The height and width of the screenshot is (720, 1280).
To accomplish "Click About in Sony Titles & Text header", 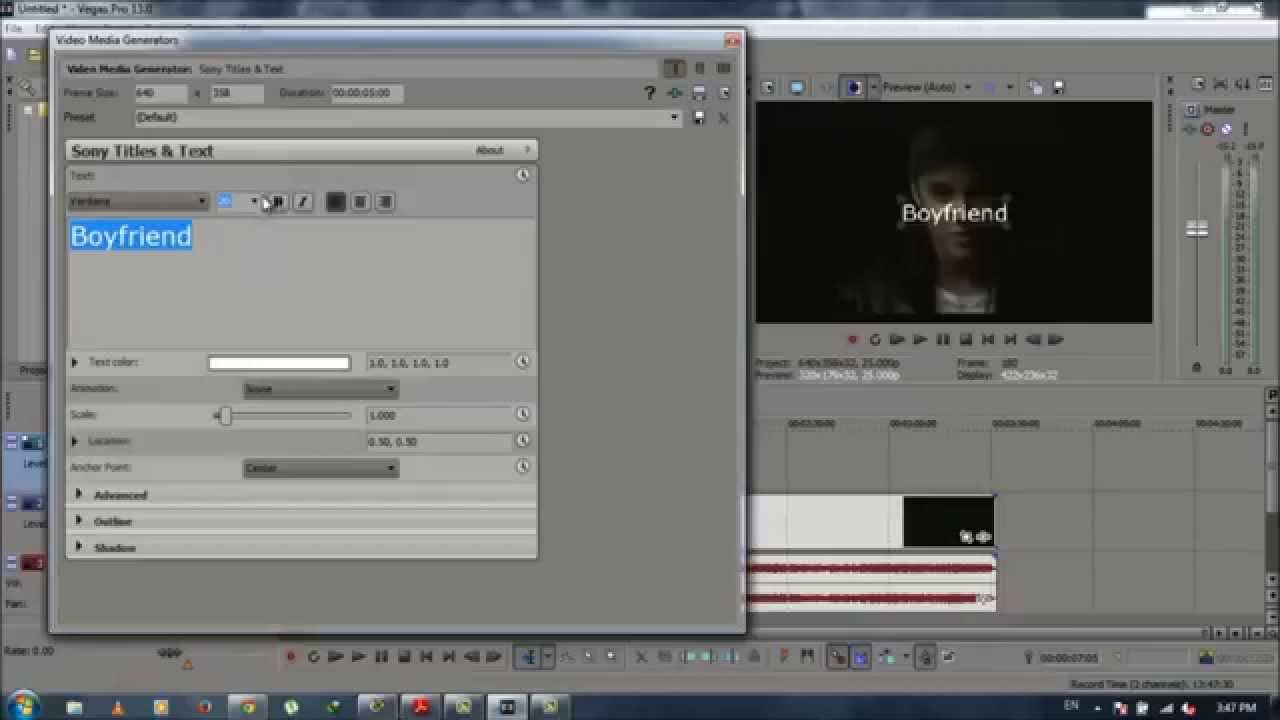I will 489,150.
